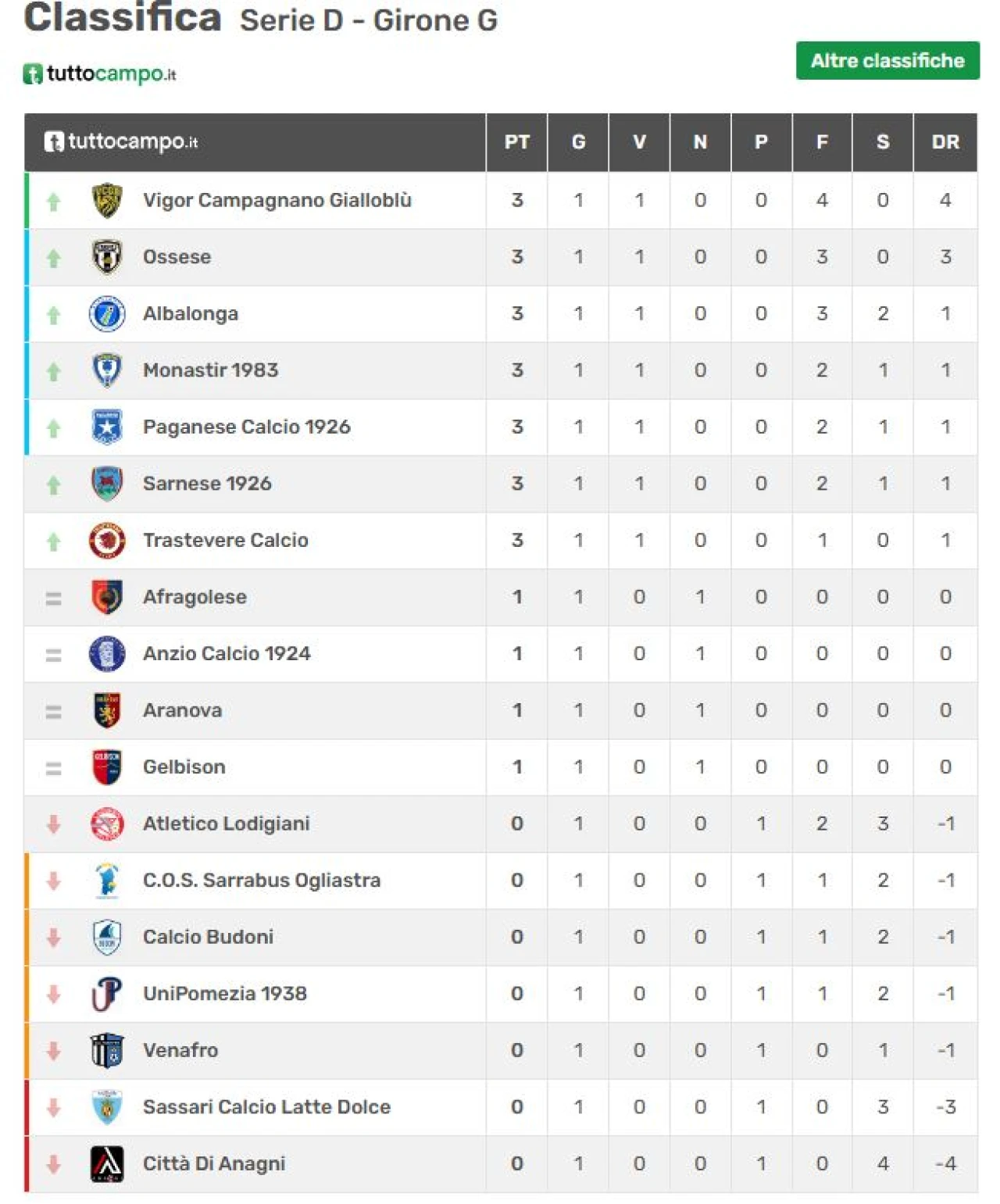Viewport: 1000px width, 1204px height.
Task: Click the PT column header
Action: click(517, 142)
